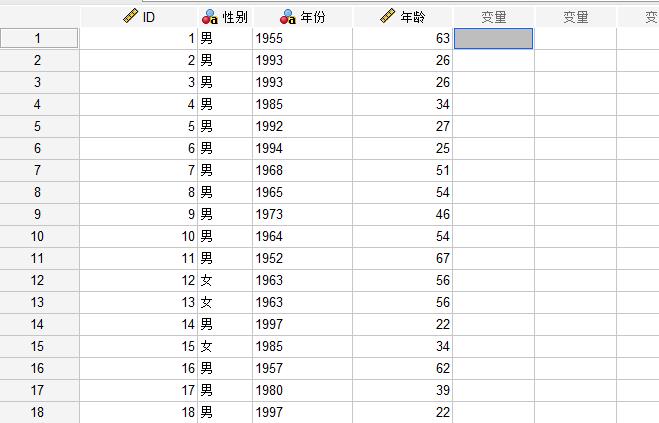Click the 年份 cell showing 1980
This screenshot has width=659, height=423.
pos(302,391)
